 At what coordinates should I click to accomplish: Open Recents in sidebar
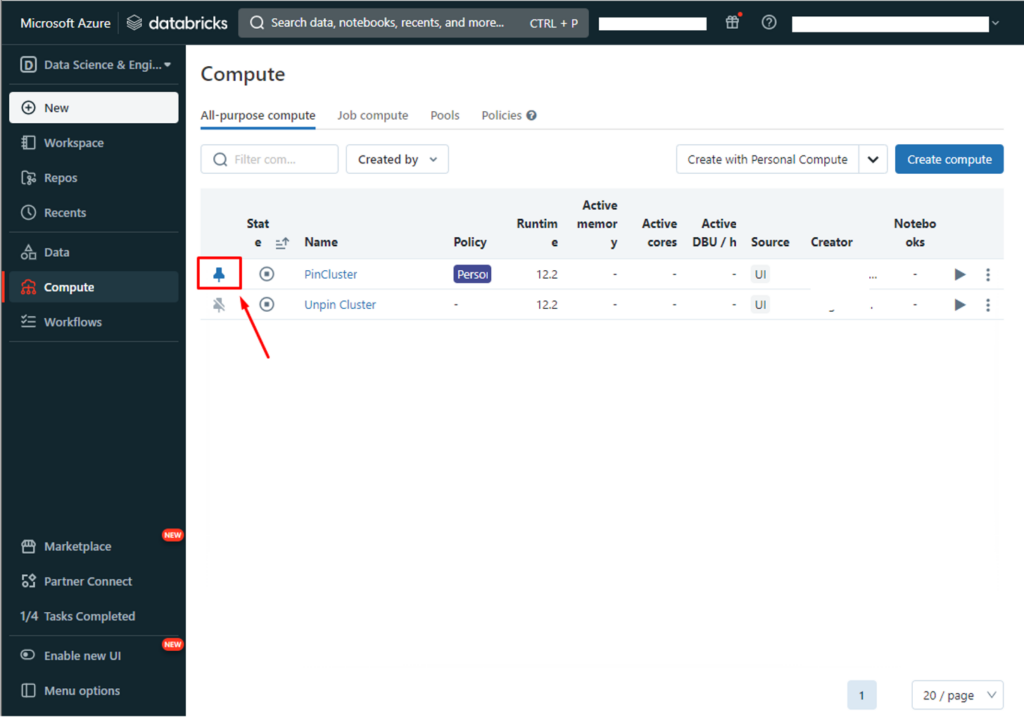(x=93, y=212)
